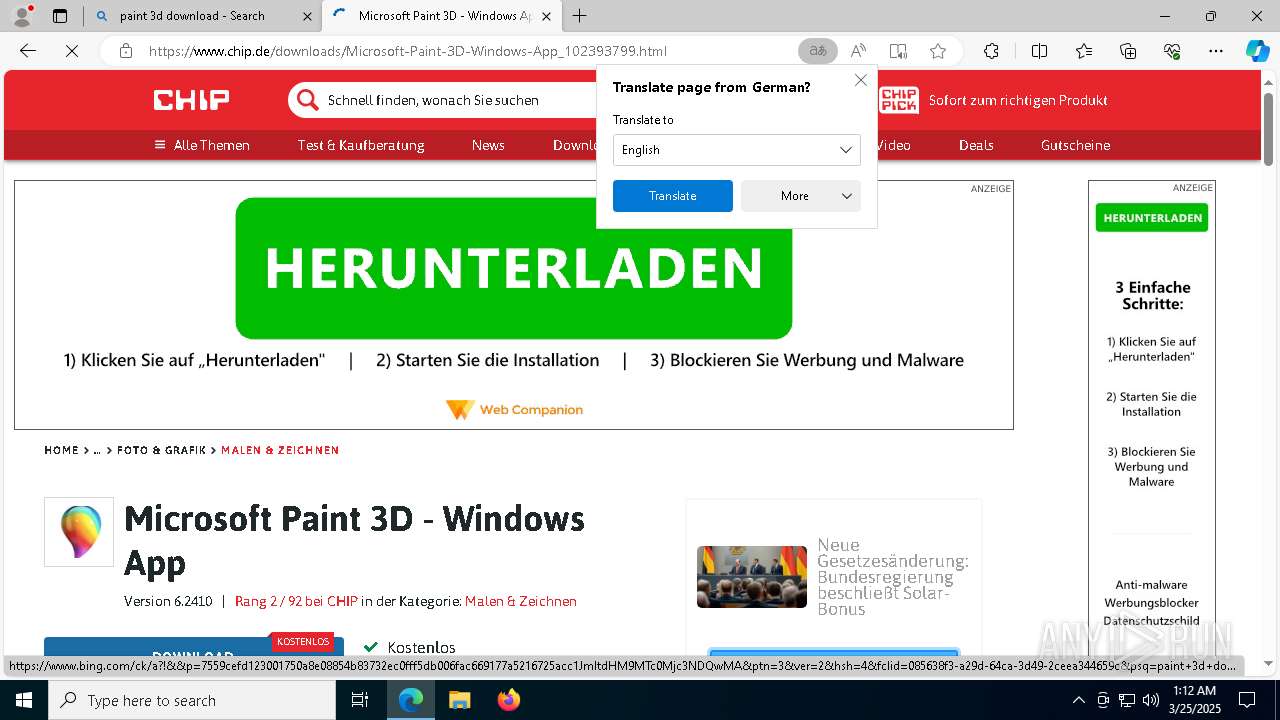Open the Gutscheine menu item
Screen dimensions: 1280x720
tap(1075, 145)
